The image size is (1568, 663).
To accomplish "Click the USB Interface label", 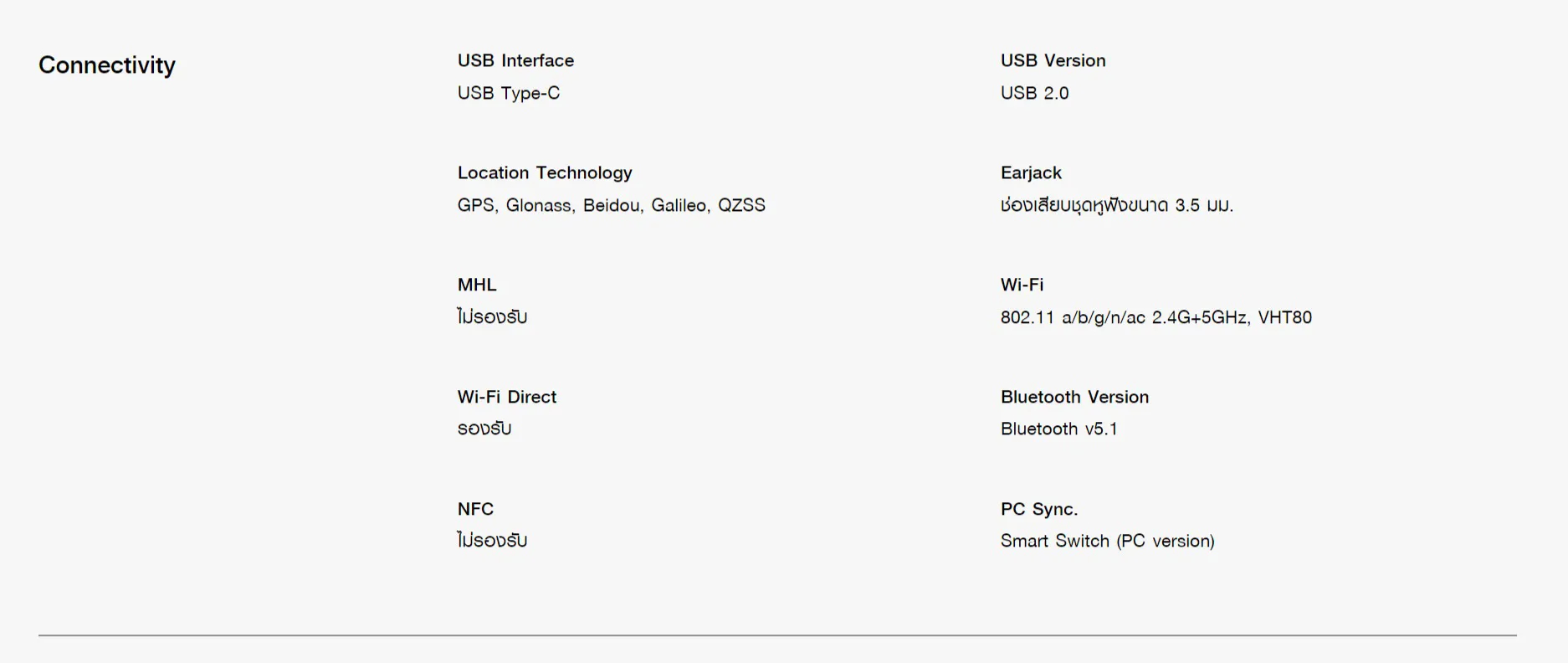I will (x=515, y=60).
